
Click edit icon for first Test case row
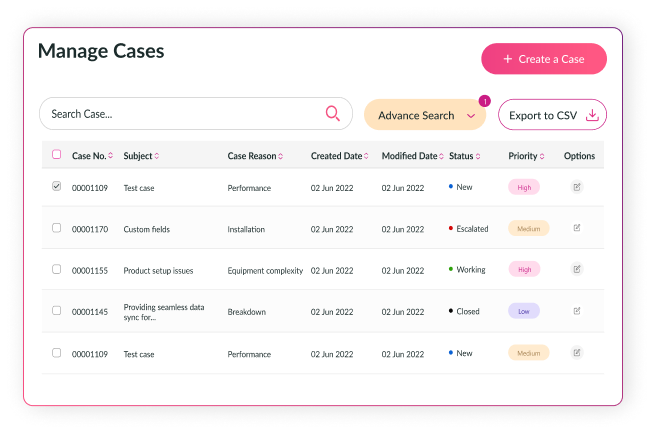(x=577, y=187)
